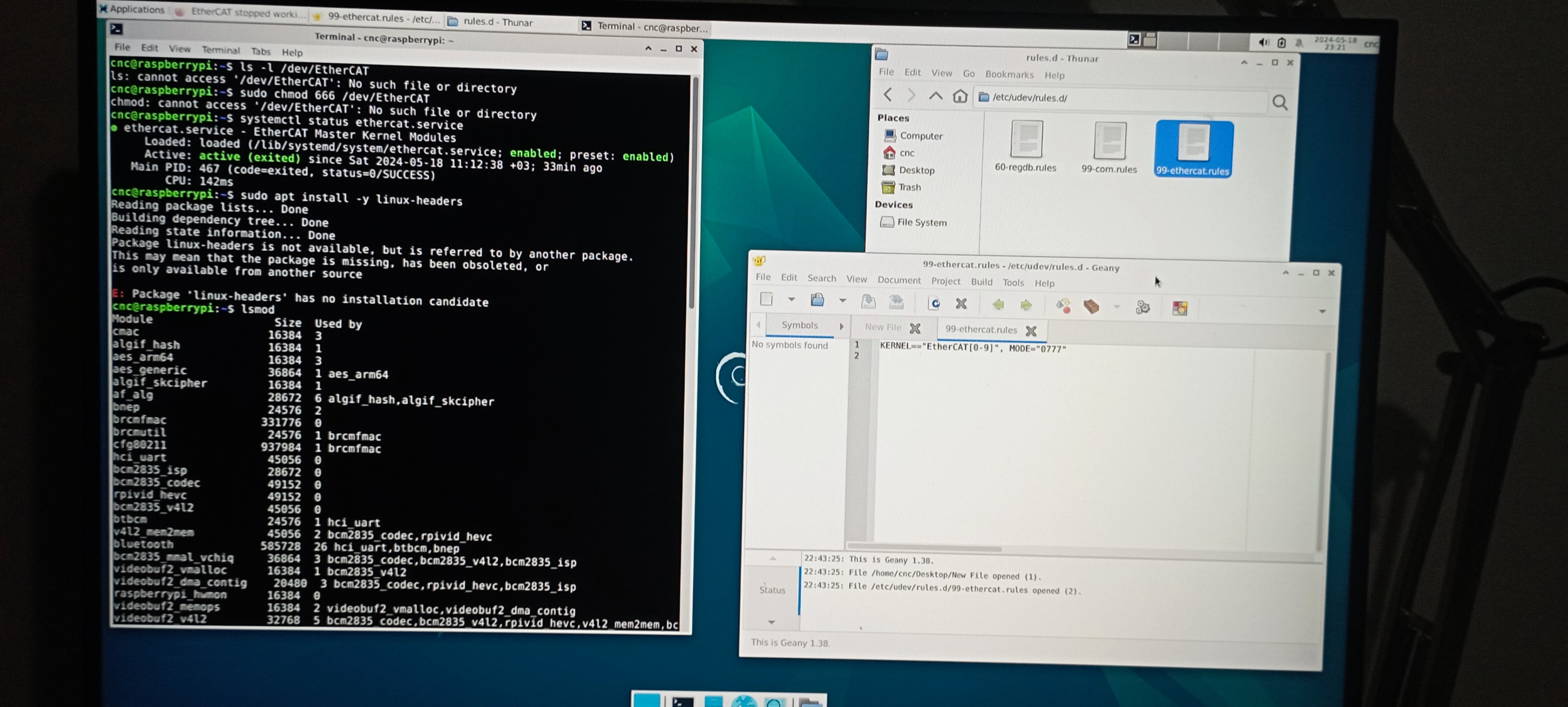Click the notification bell icon in system tray
1568x707 pixels.
pos(1299,43)
